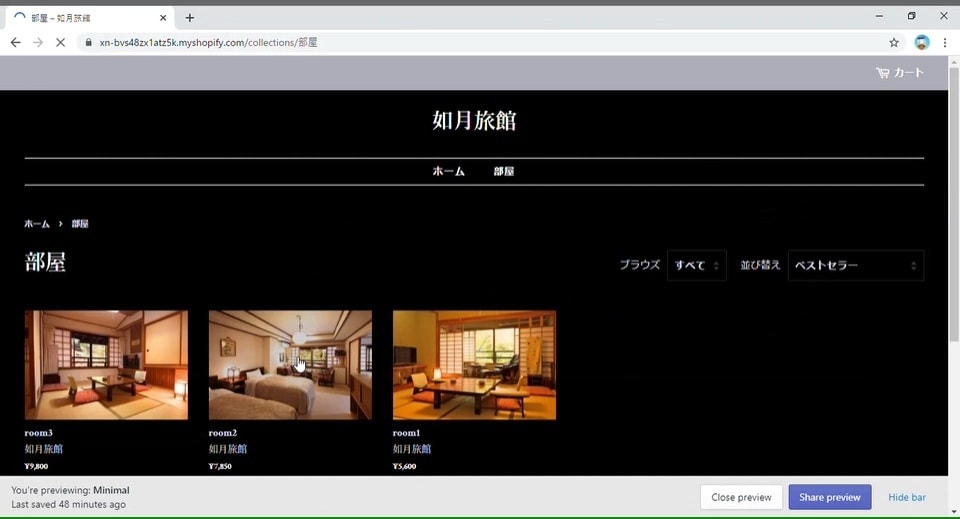The image size is (960, 519).
Task: Open the カート cart link
Action: pyautogui.click(x=899, y=72)
